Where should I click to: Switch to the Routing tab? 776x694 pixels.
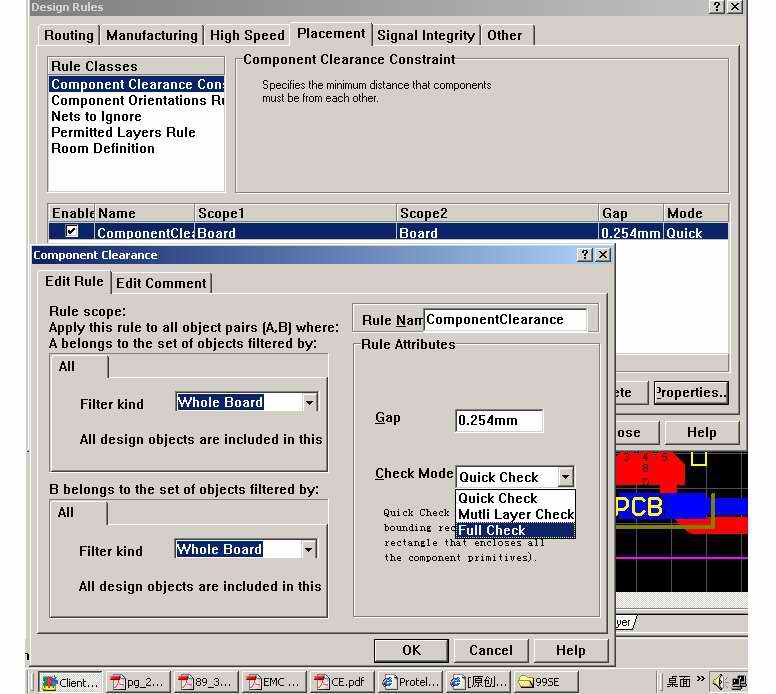(68, 35)
